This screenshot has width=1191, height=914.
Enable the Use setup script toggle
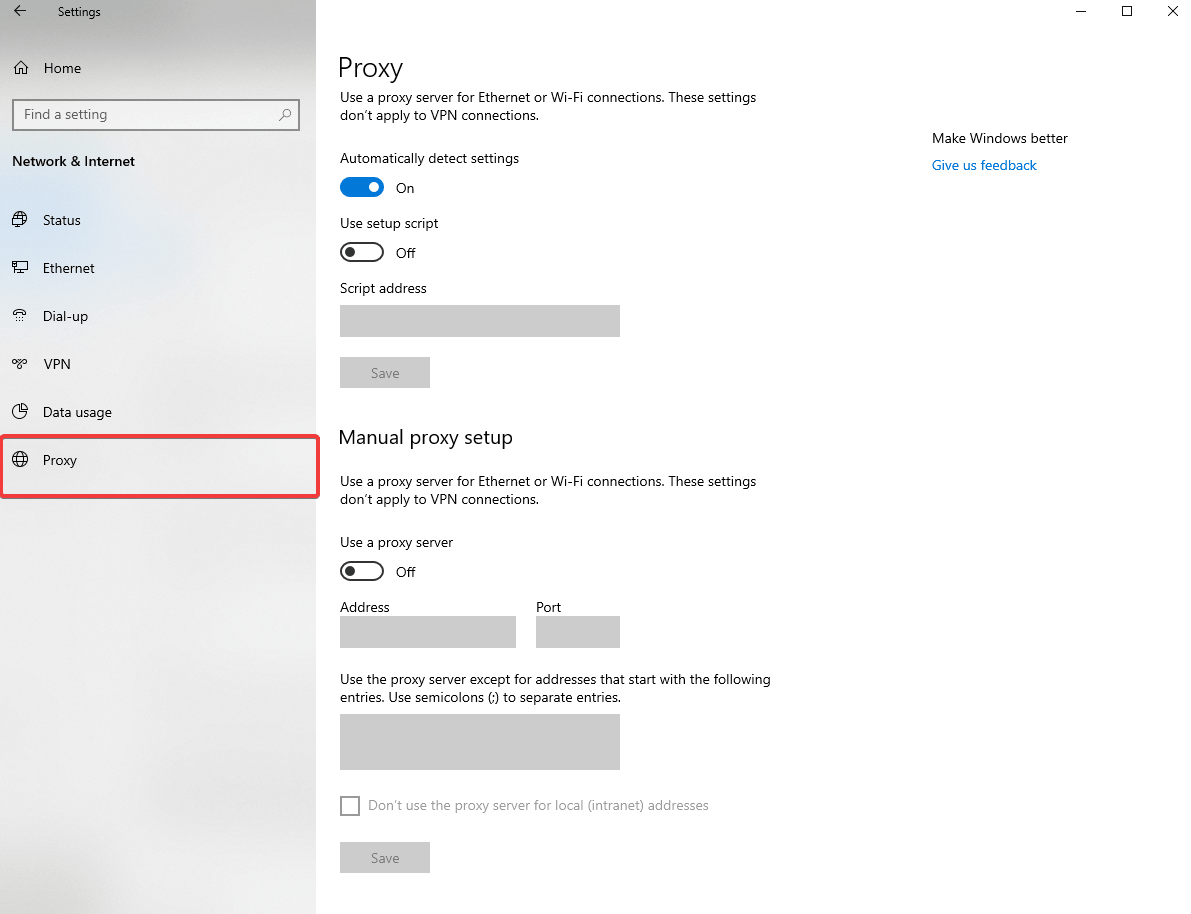(x=362, y=252)
